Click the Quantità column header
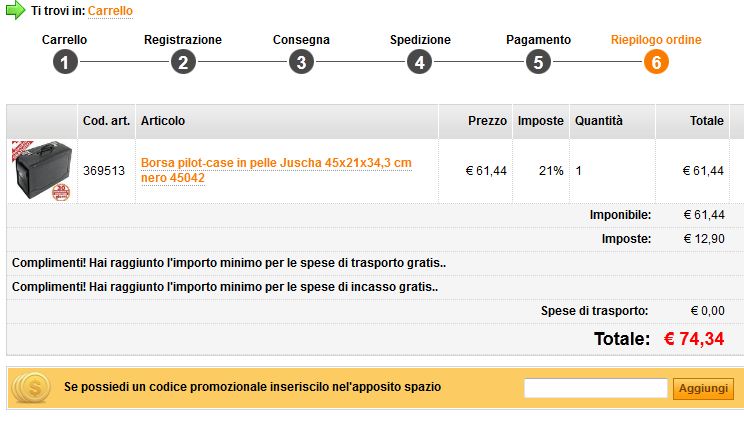This screenshot has width=744, height=425. point(598,121)
